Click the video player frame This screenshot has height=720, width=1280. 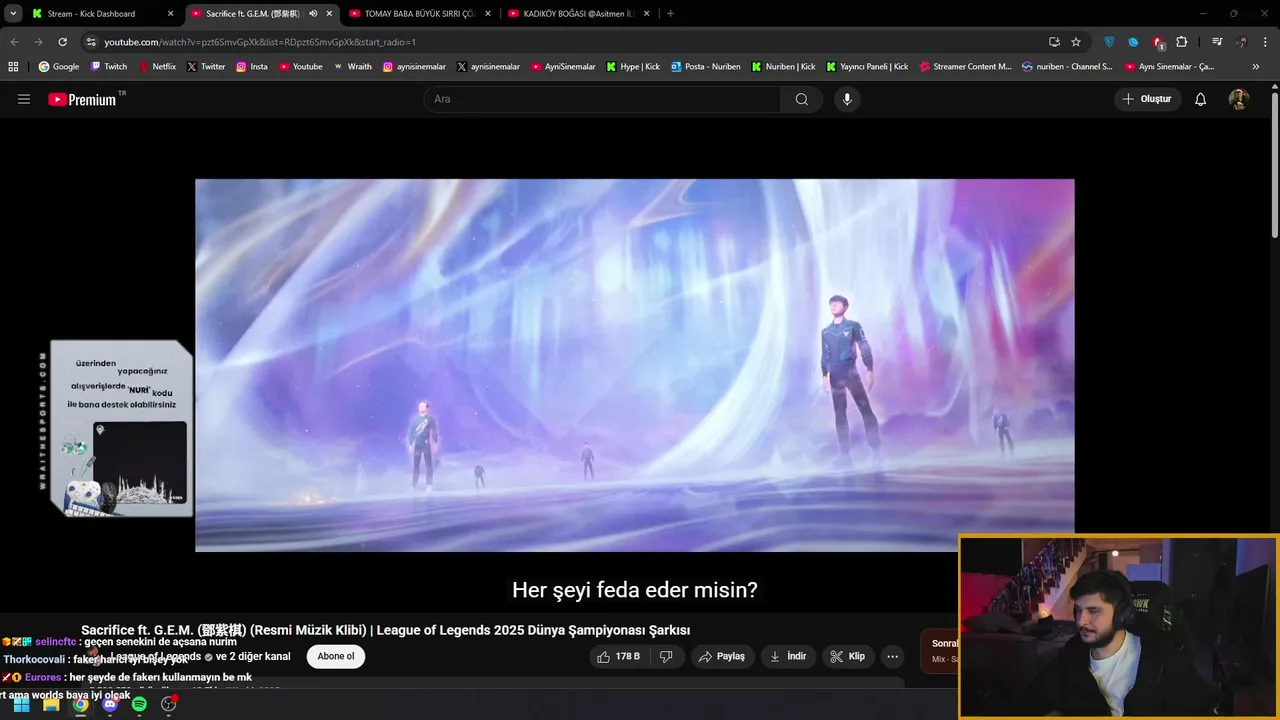tap(634, 365)
